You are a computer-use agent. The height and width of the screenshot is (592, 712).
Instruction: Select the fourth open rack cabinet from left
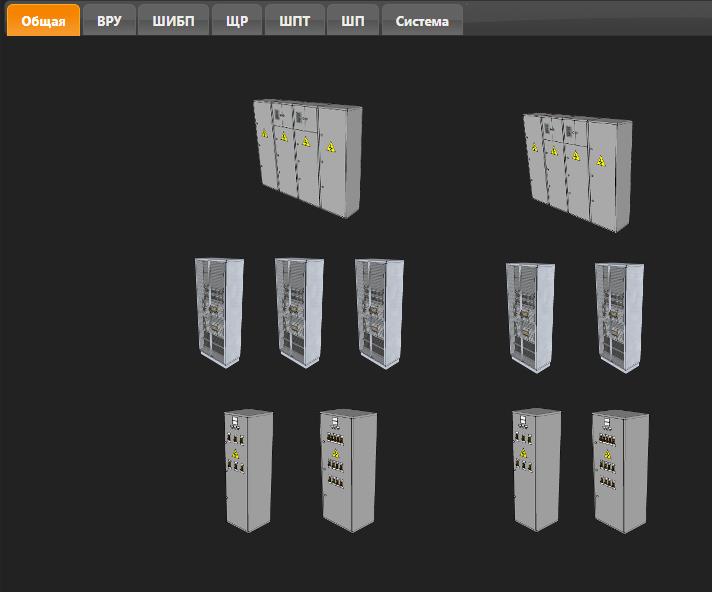530,317
